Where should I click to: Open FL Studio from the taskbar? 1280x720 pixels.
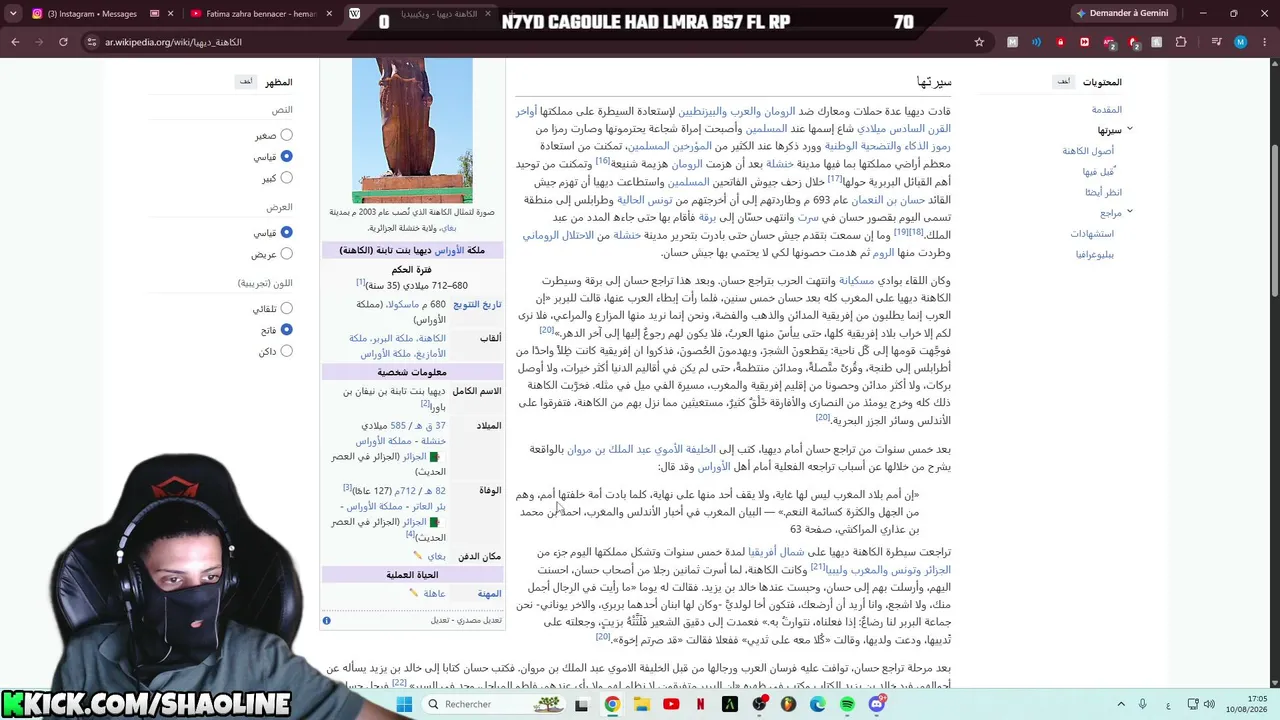(788, 704)
